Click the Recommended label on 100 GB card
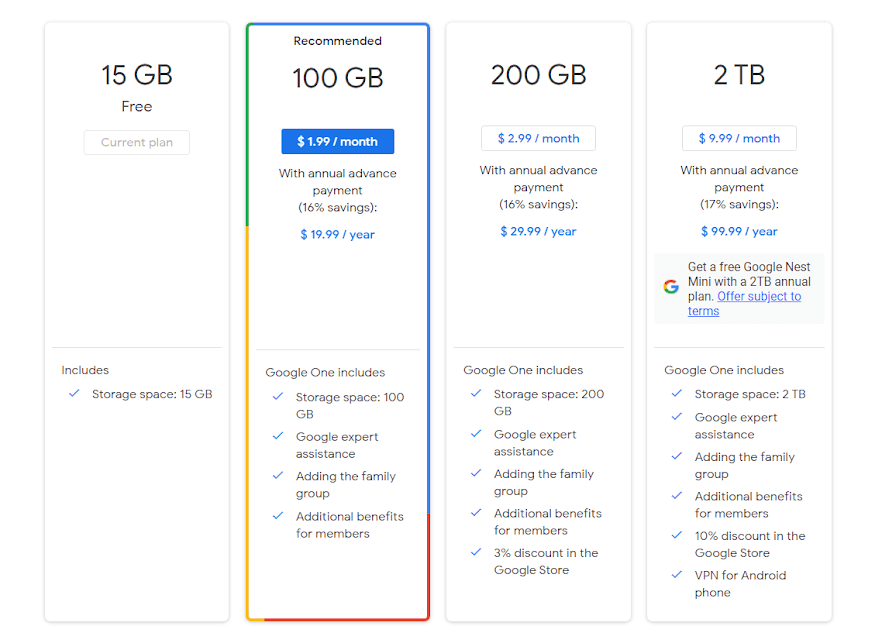Image resolution: width=882 pixels, height=633 pixels. 338,41
